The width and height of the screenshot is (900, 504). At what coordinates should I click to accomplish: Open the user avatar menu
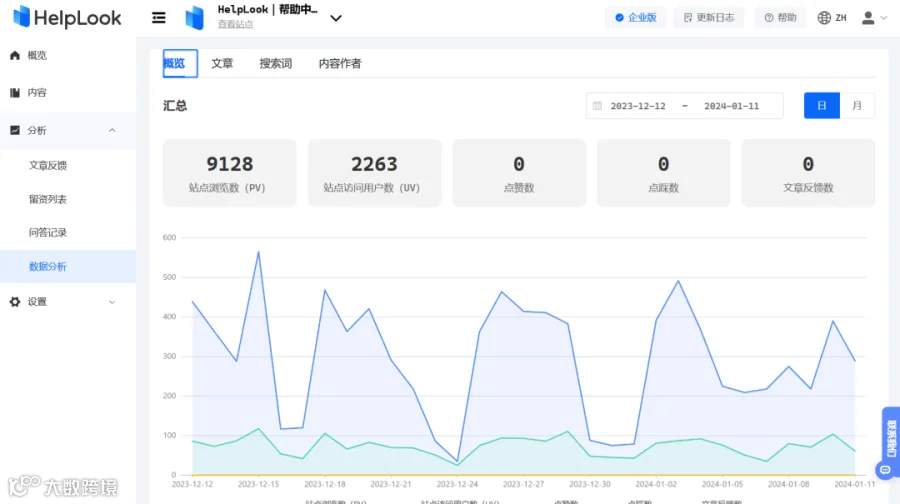[868, 18]
